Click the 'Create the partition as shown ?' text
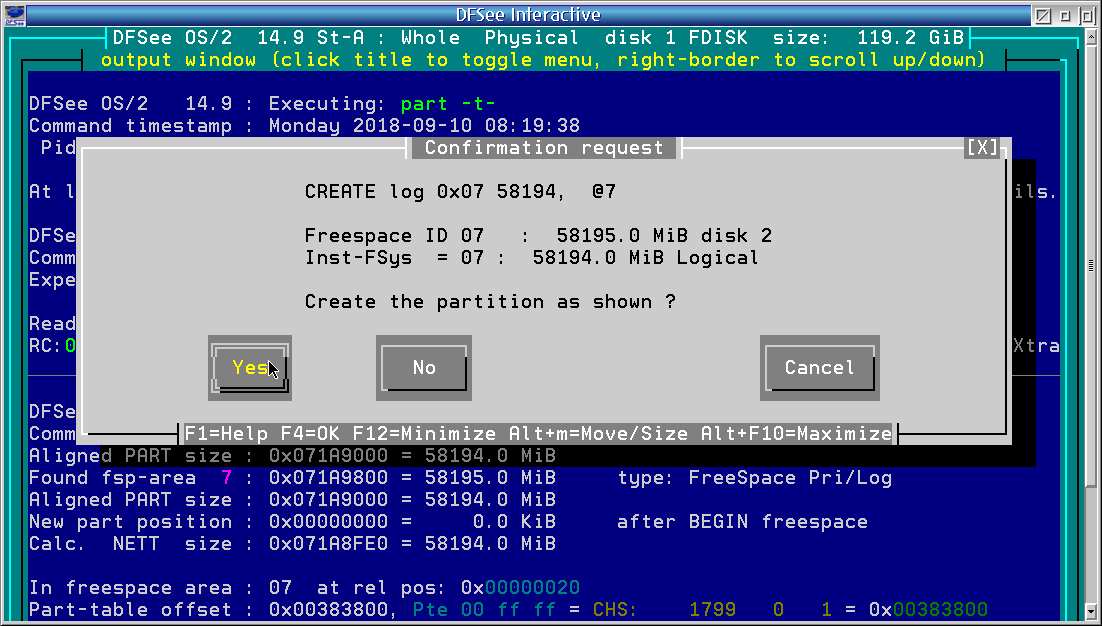This screenshot has width=1102, height=626. (490, 302)
